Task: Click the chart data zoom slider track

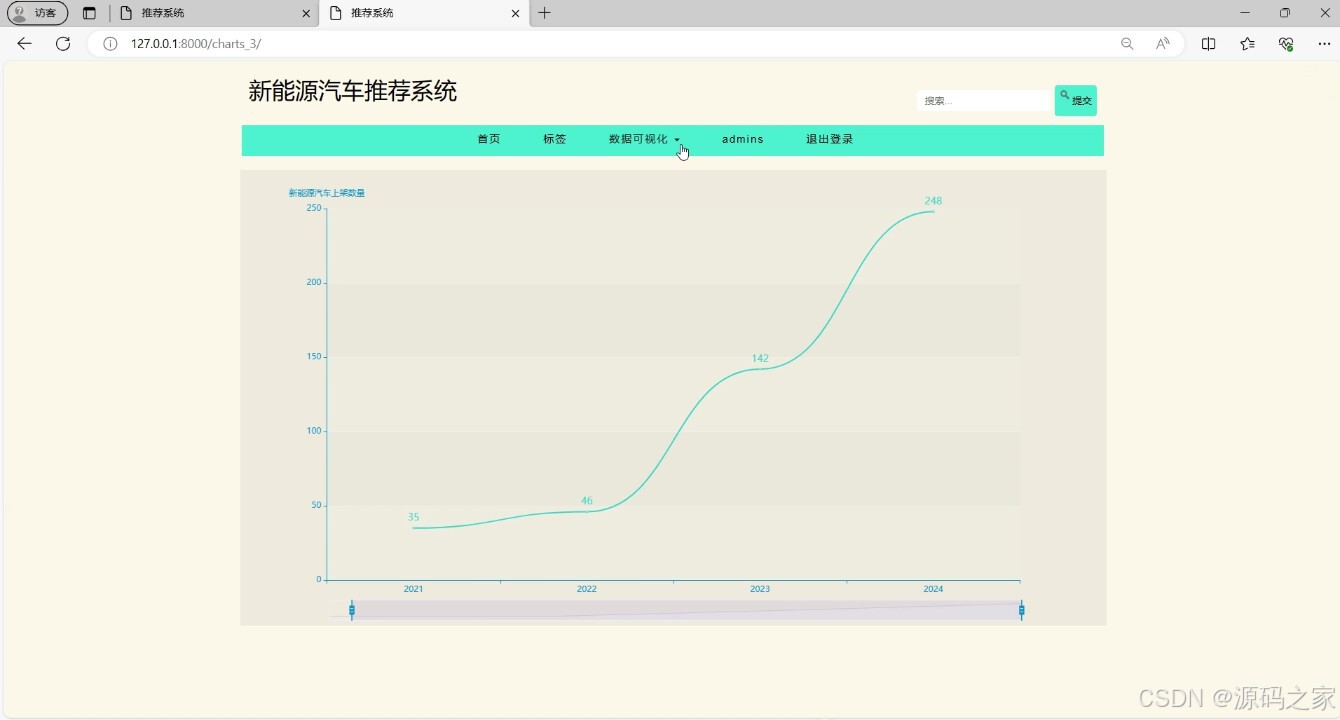Action: click(x=686, y=610)
